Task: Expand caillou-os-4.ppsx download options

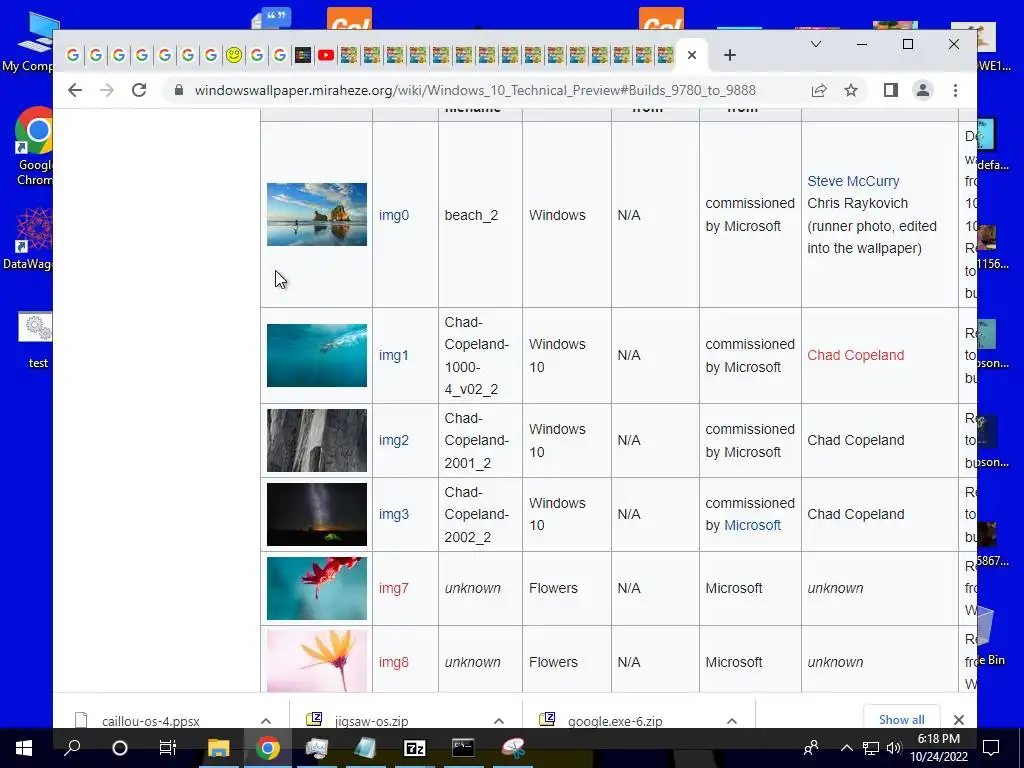Action: pos(266,721)
